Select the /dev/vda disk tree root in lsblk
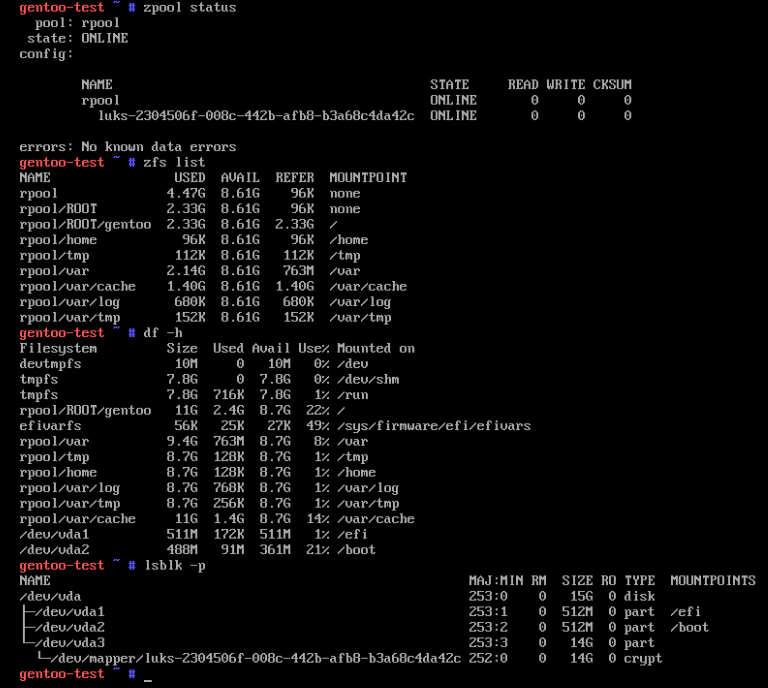 50,596
